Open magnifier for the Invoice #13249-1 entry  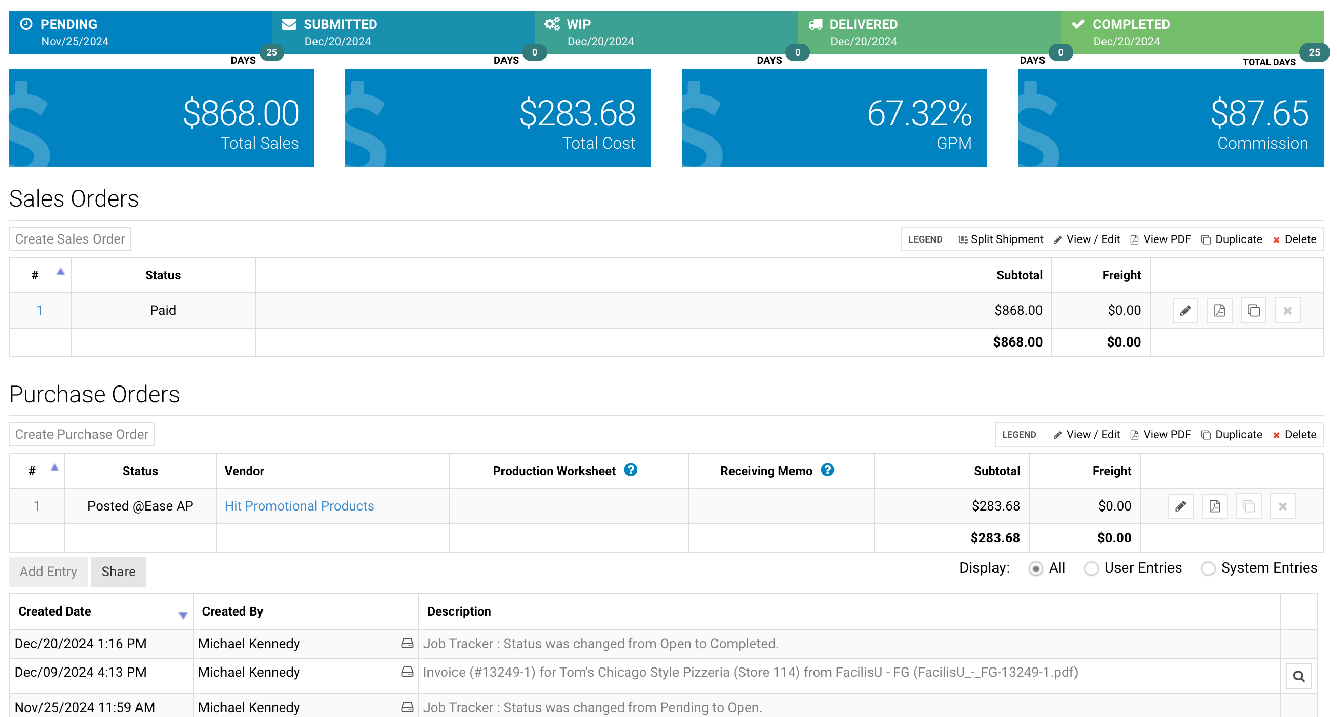(x=1299, y=677)
